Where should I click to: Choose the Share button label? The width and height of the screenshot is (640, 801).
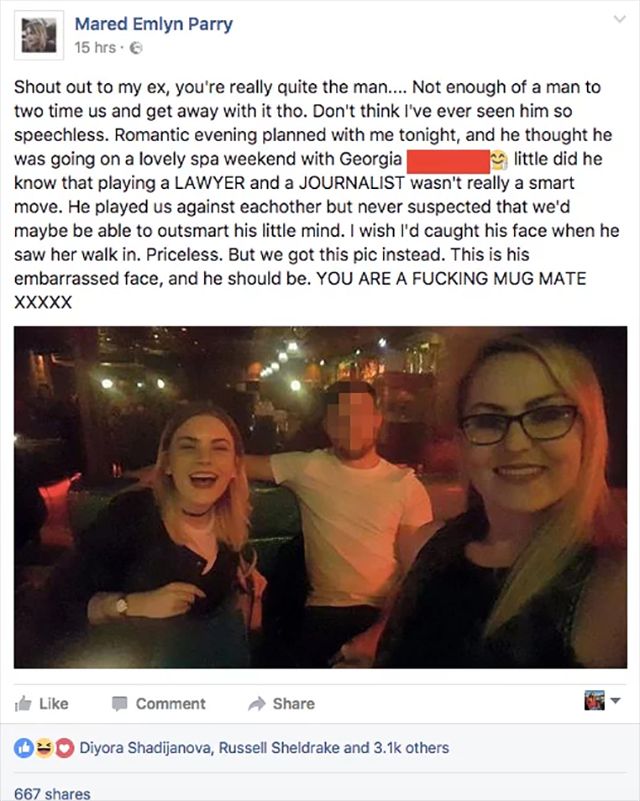pos(294,703)
